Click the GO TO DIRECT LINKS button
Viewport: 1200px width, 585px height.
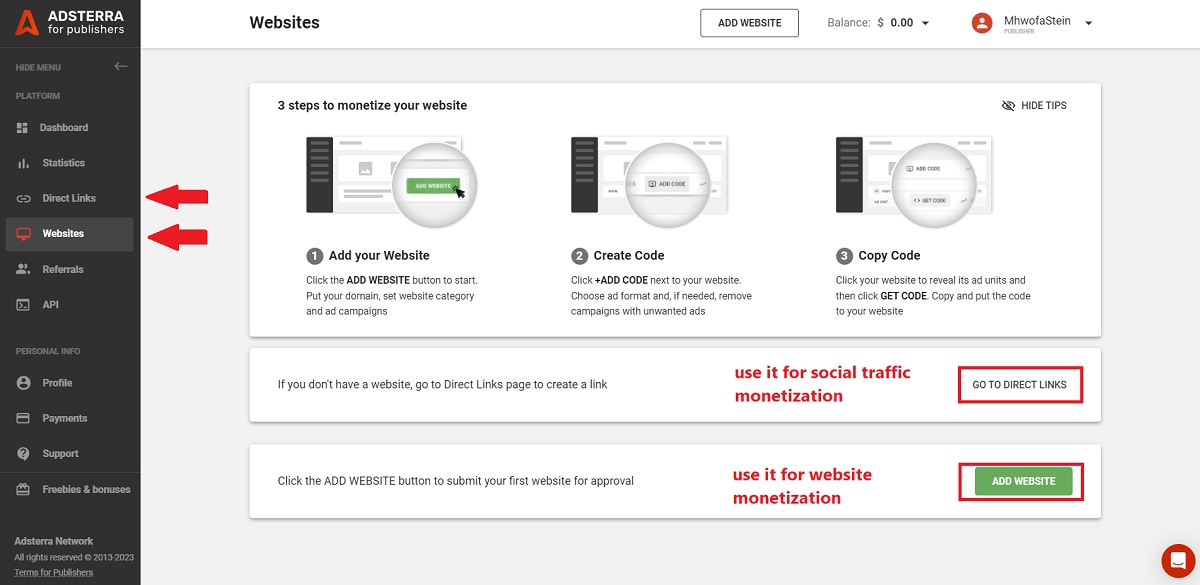1019,385
